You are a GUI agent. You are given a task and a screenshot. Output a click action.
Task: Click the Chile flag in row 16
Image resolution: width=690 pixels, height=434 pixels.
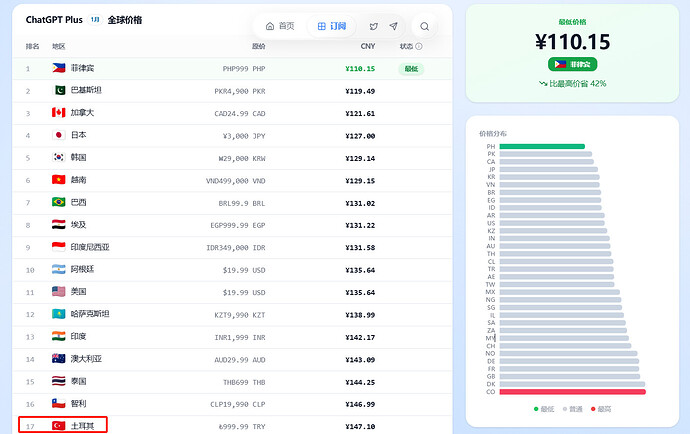pos(59,403)
